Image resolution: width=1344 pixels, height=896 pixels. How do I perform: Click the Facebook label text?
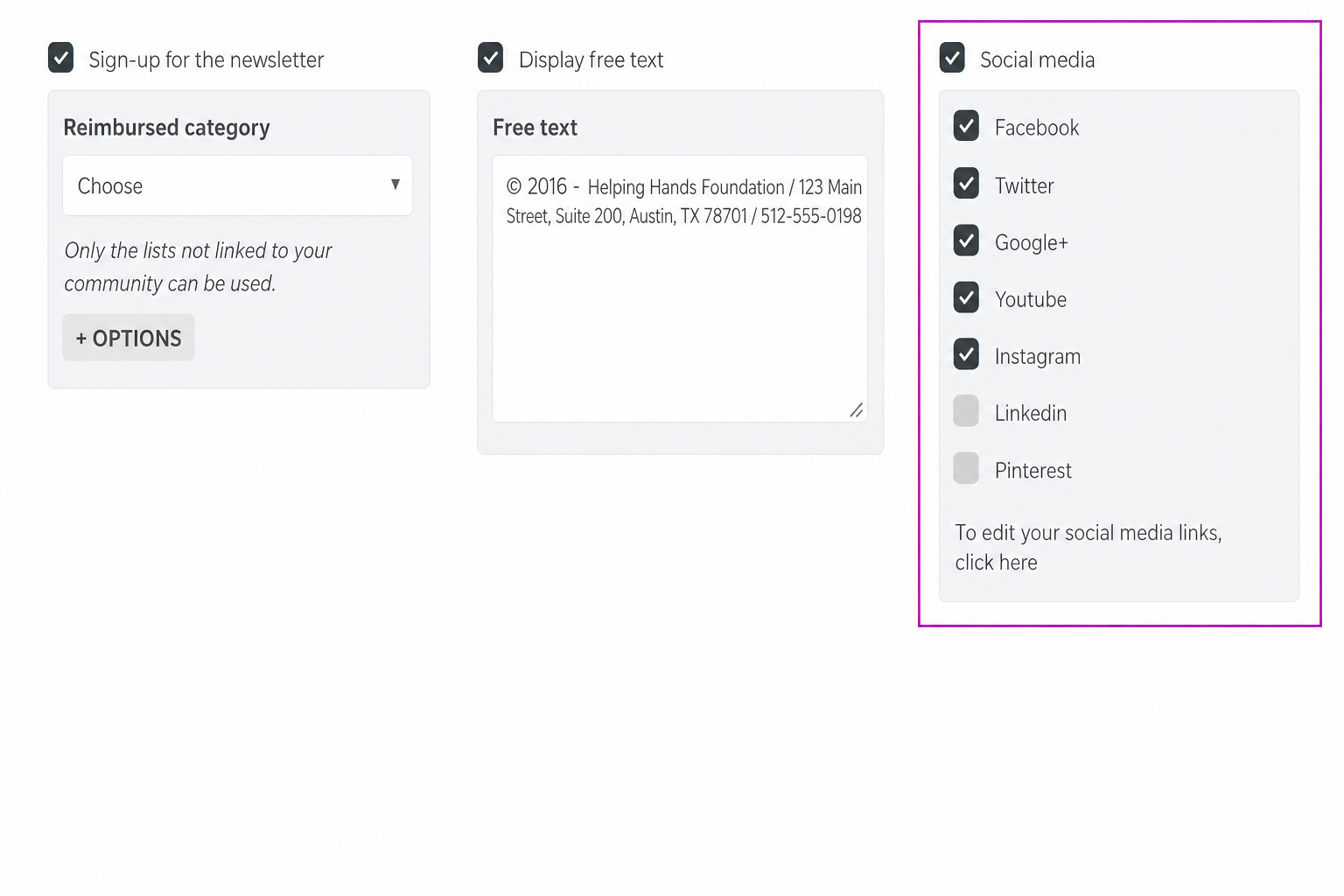(1037, 128)
